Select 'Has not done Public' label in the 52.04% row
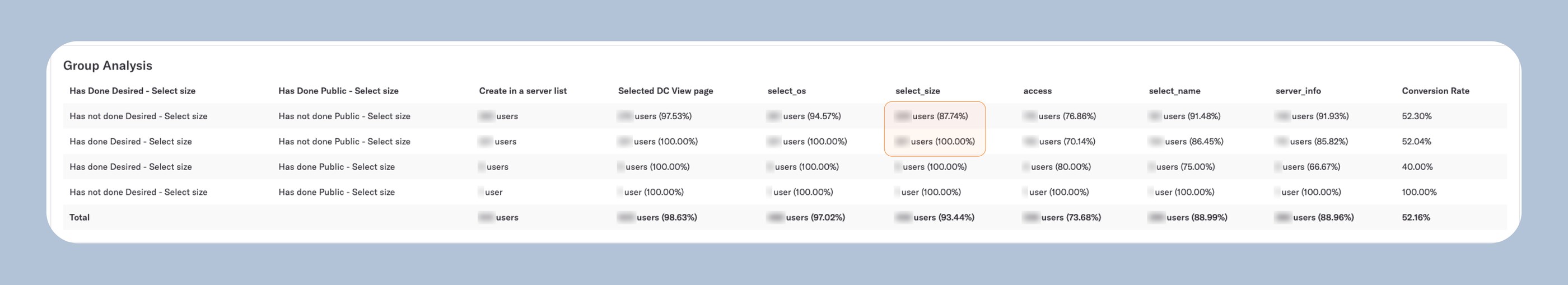Image resolution: width=1568 pixels, height=285 pixels. click(344, 141)
